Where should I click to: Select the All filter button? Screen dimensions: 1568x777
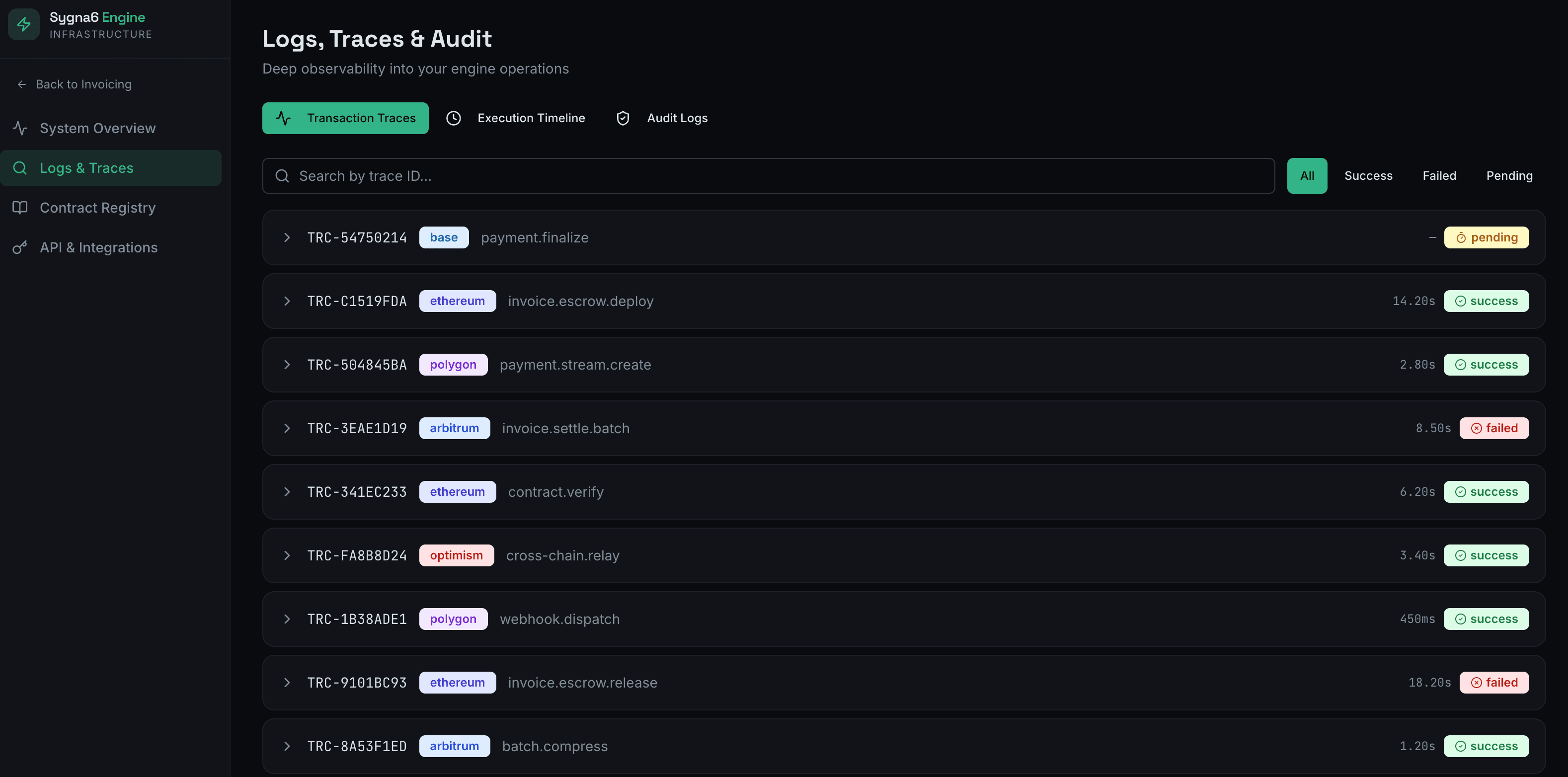click(x=1307, y=175)
